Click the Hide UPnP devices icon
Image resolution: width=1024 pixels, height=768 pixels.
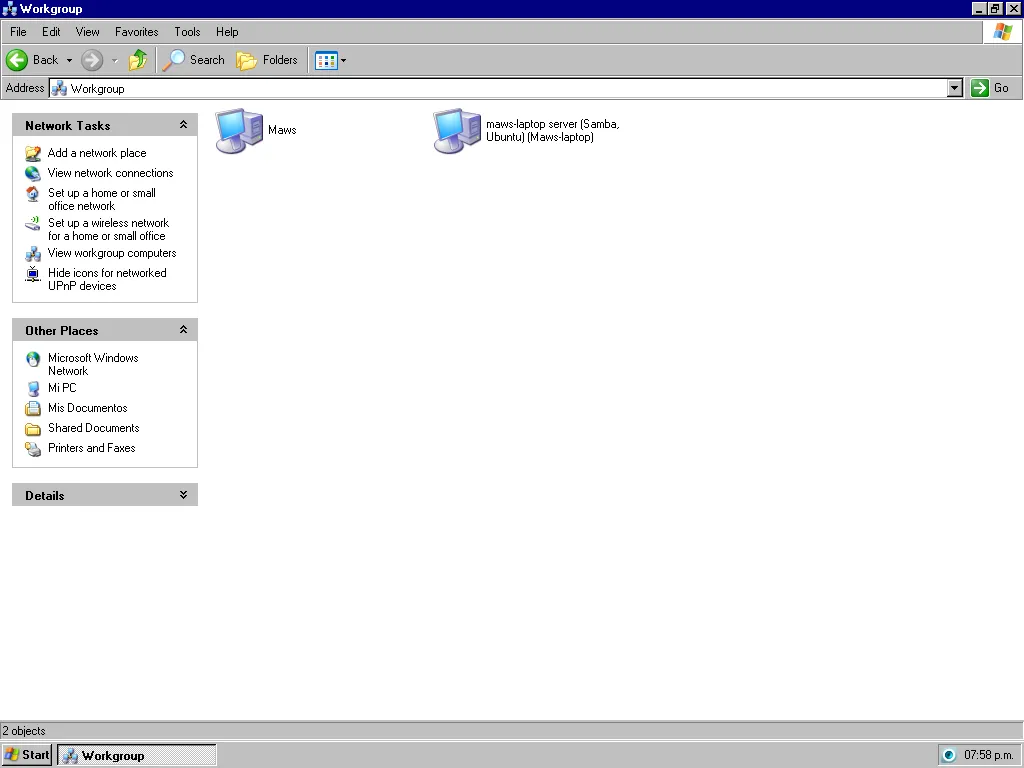(x=33, y=274)
